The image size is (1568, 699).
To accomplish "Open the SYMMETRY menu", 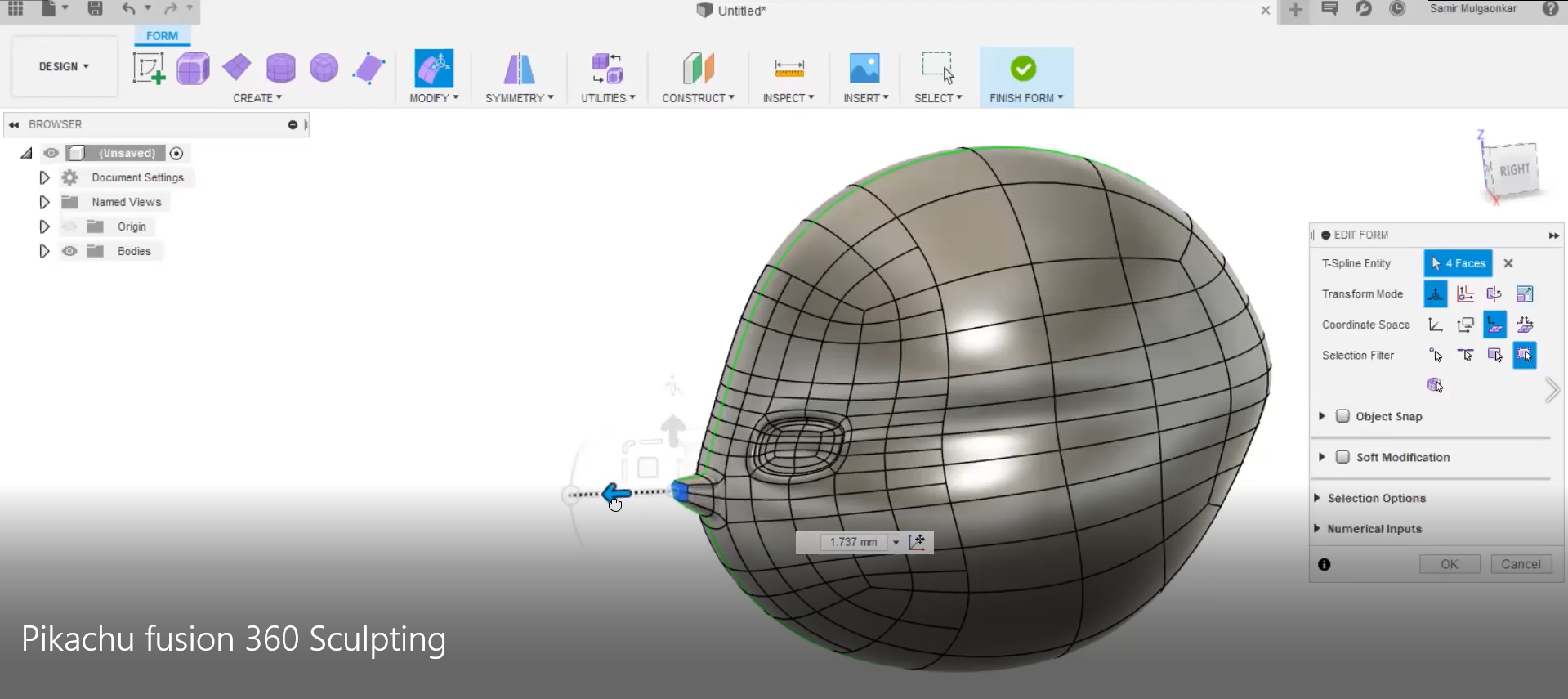I will (x=520, y=98).
